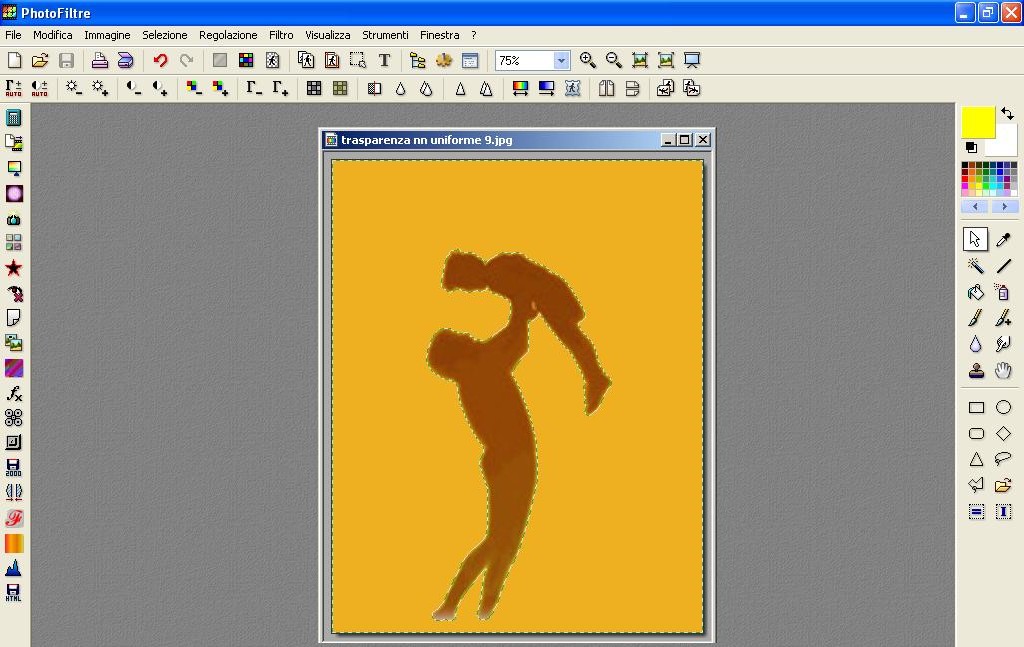Open the Regolazione menu
This screenshot has width=1024, height=647.
pos(228,35)
